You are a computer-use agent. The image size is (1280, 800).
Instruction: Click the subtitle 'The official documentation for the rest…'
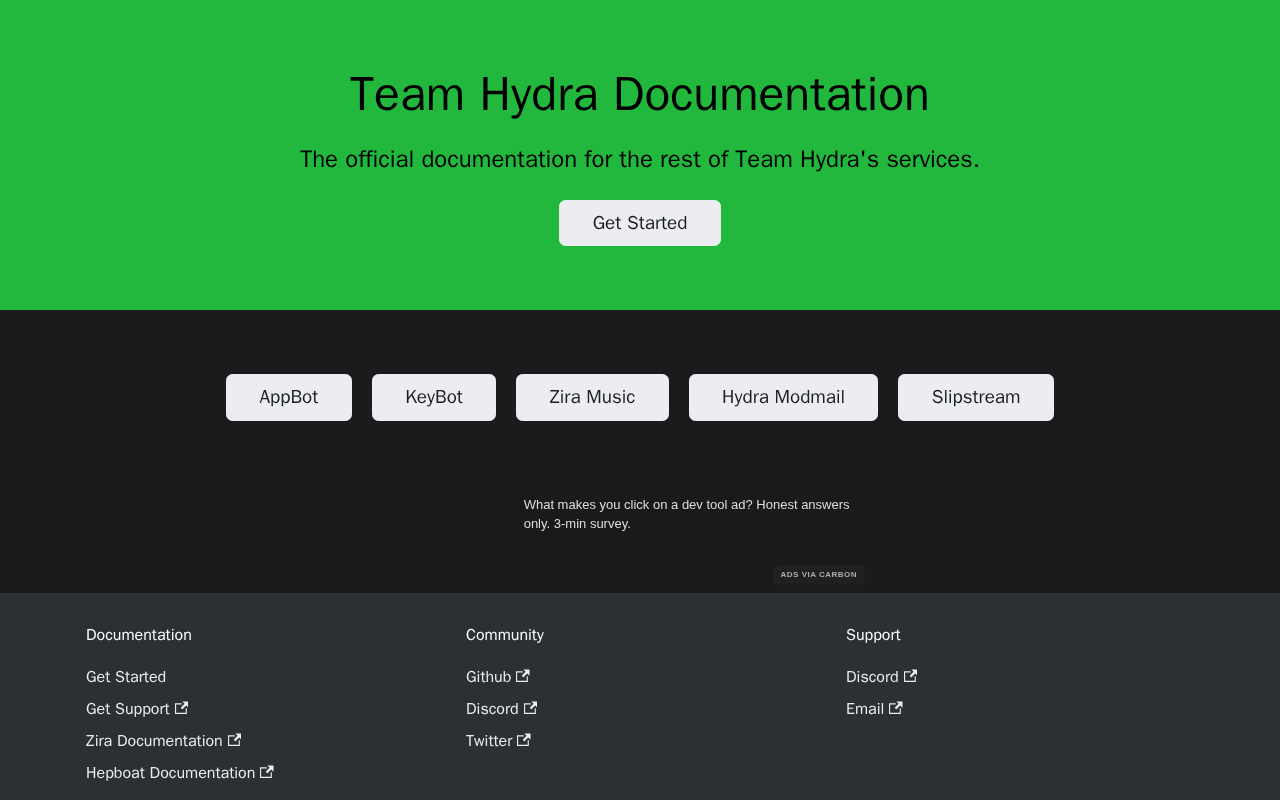(x=640, y=159)
